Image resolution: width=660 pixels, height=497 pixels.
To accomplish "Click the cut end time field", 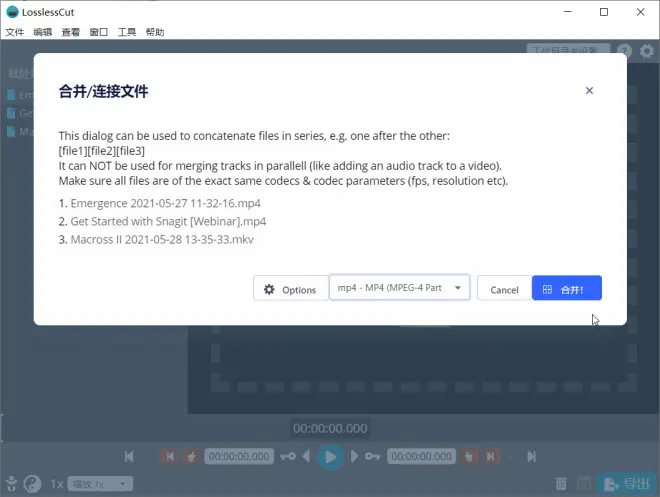I will coord(421,457).
